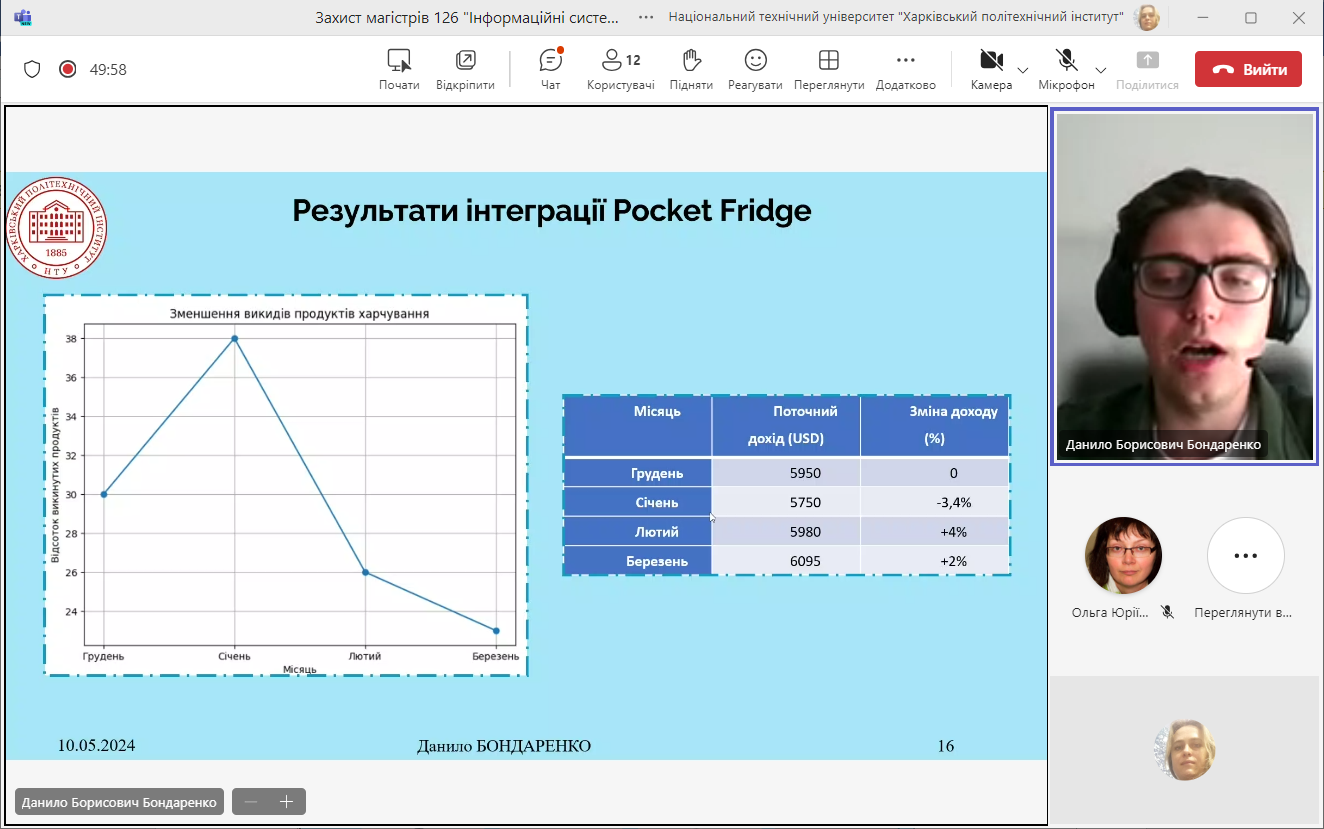Click the red recording indicator
This screenshot has width=1324, height=829.
(x=67, y=69)
